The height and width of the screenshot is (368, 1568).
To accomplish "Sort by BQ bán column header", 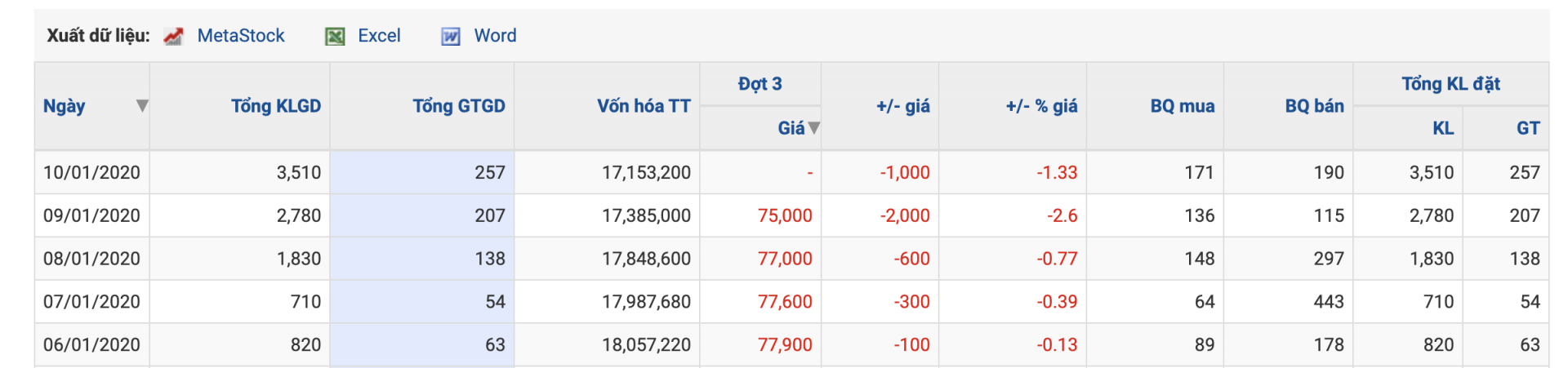I will click(x=1314, y=106).
